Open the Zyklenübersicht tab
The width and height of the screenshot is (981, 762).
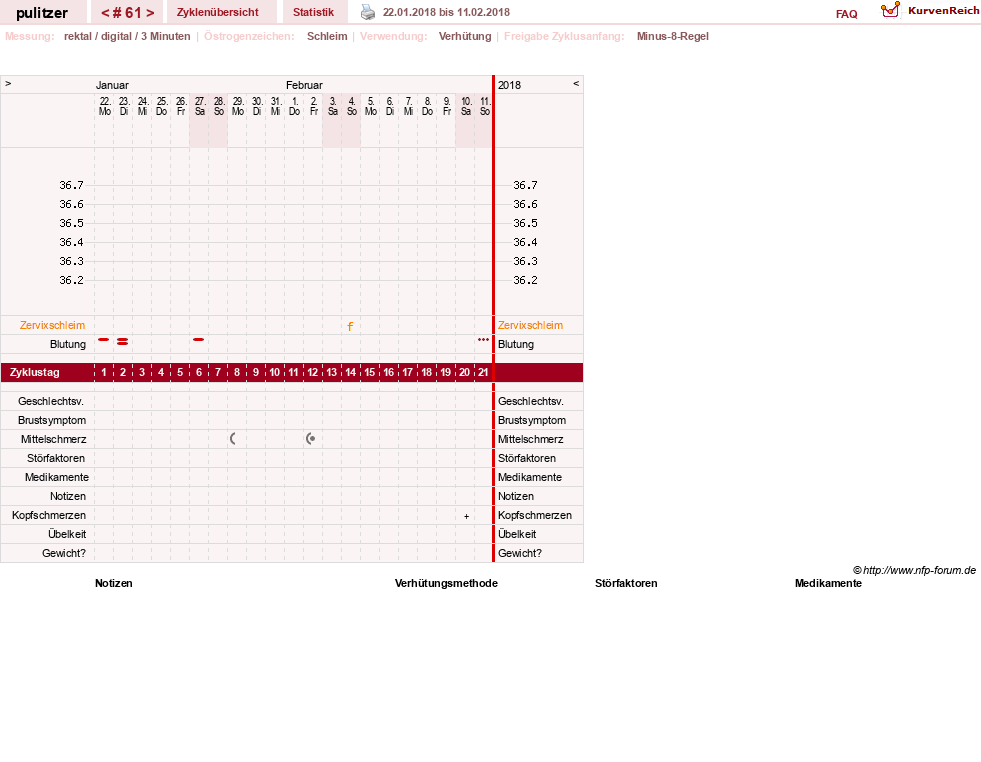click(218, 12)
